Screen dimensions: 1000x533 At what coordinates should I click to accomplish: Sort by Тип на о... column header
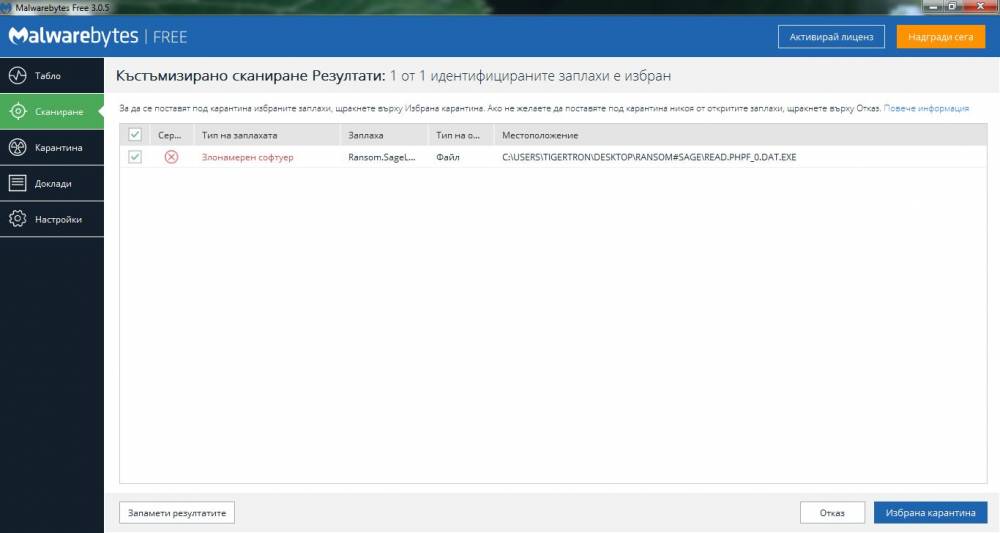pyautogui.click(x=461, y=135)
